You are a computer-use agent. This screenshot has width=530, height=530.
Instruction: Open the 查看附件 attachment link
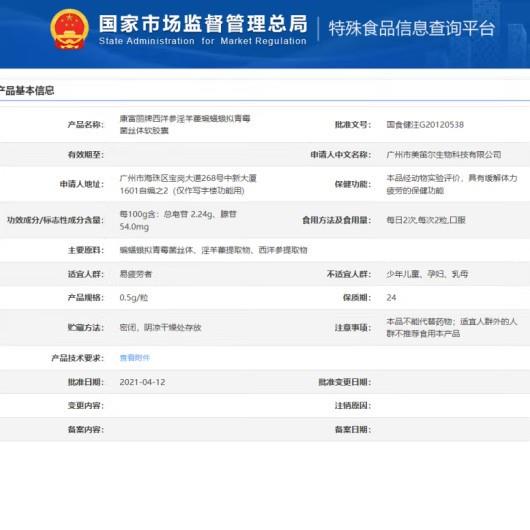pyautogui.click(x=135, y=358)
